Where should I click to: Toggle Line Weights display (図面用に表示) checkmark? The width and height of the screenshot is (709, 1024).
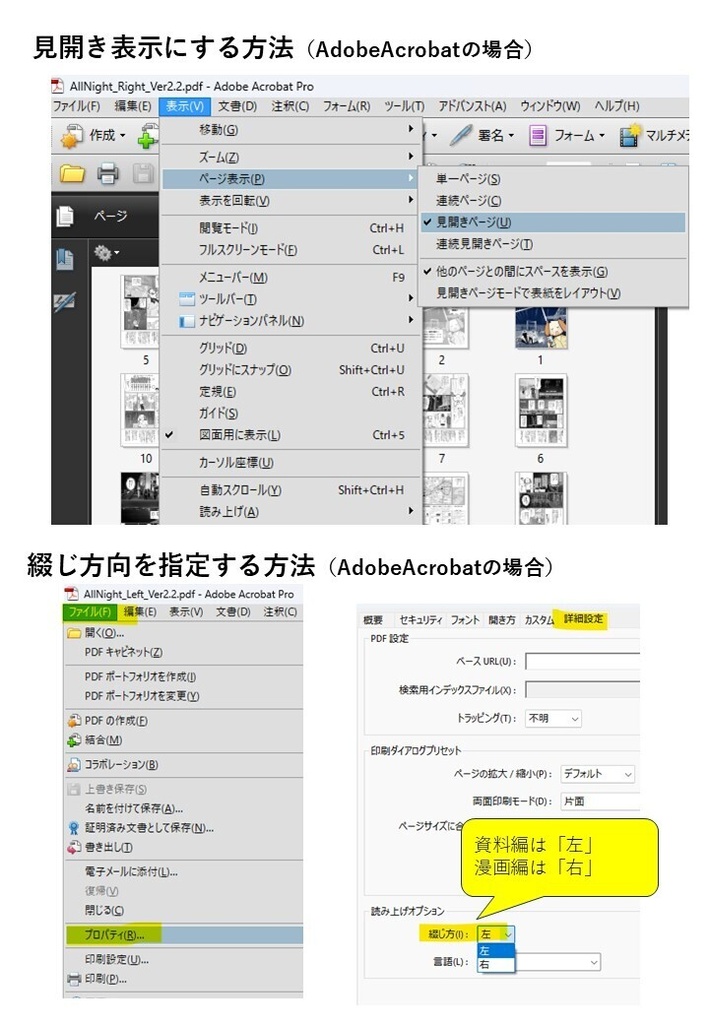coord(291,435)
